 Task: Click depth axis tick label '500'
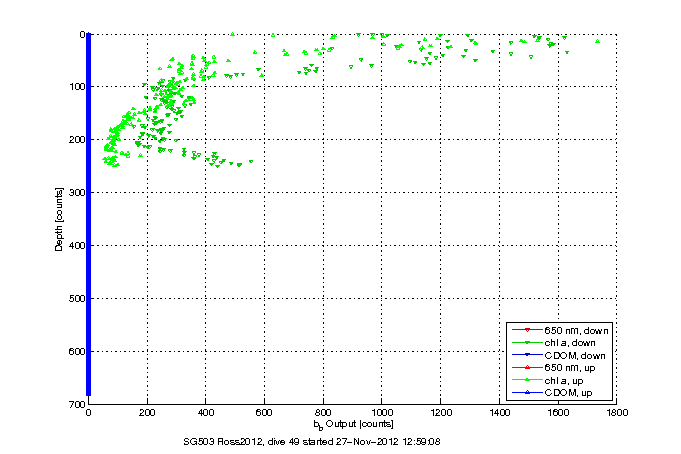coord(77,298)
